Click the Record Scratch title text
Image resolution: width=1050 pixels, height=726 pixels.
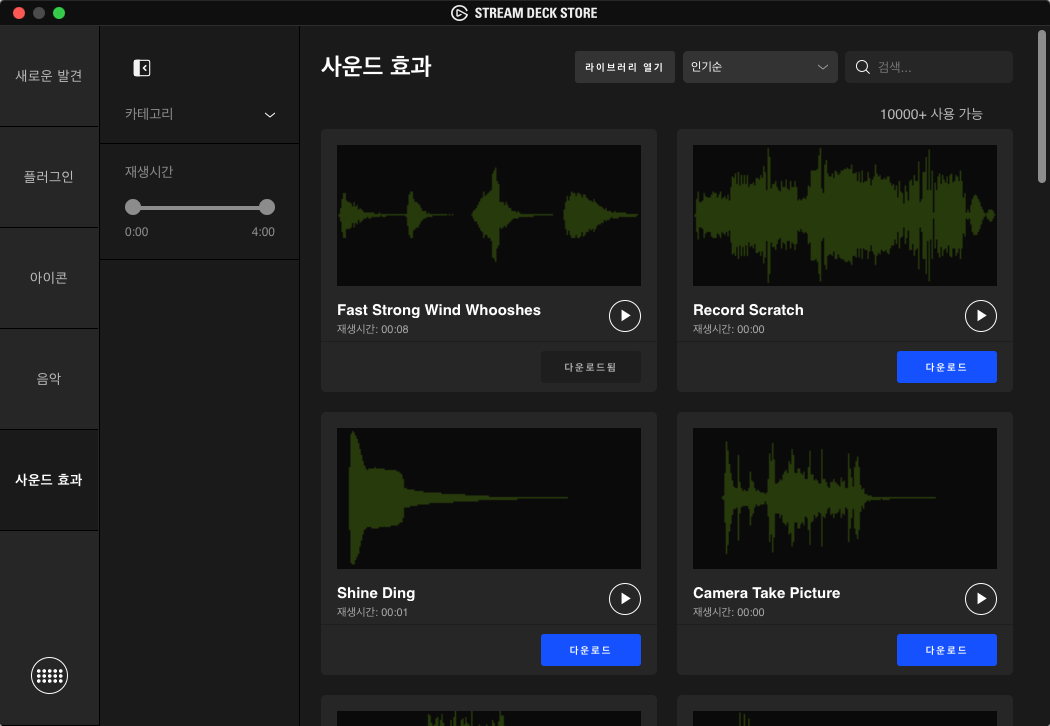pyautogui.click(x=748, y=310)
